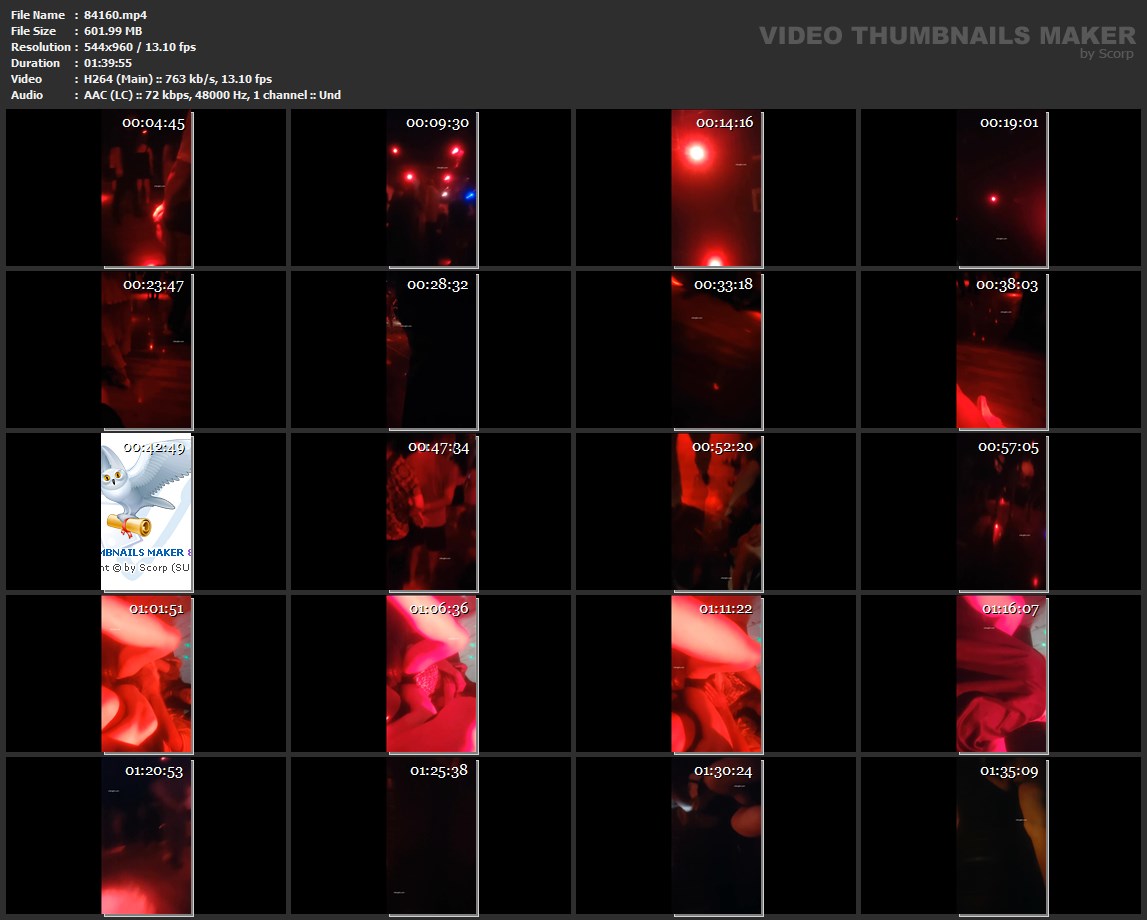Click the H264 (Main) video codec line

178,79
